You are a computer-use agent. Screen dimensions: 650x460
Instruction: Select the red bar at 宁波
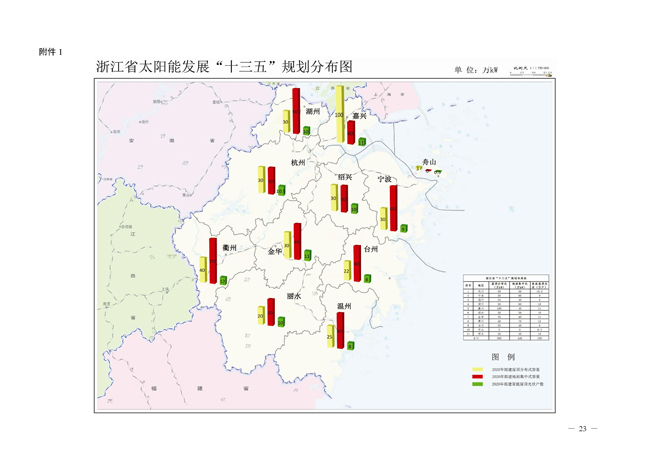pyautogui.click(x=393, y=208)
